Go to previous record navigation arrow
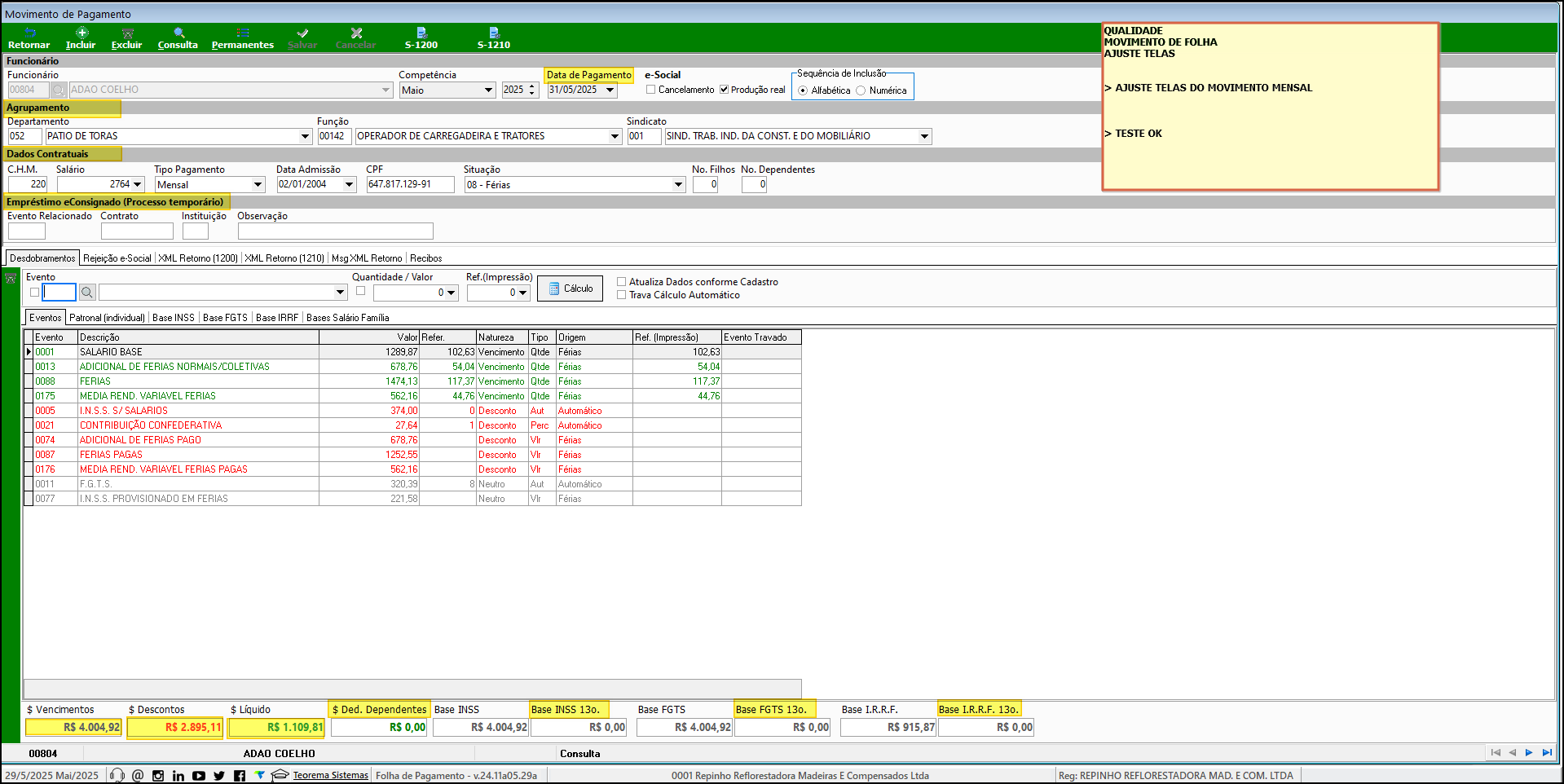 coord(1513,752)
